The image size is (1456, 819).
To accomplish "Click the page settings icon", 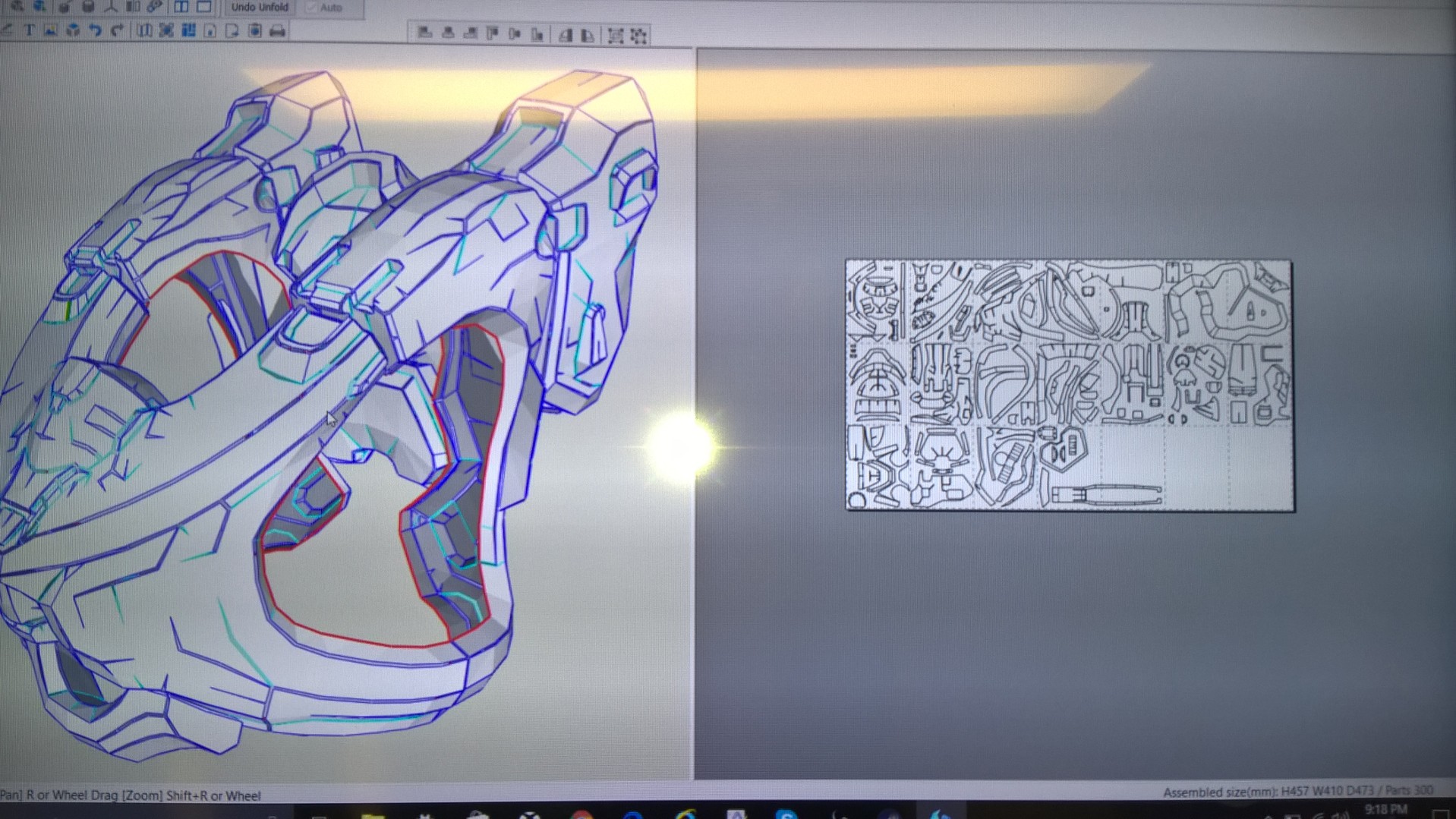I will 210,30.
